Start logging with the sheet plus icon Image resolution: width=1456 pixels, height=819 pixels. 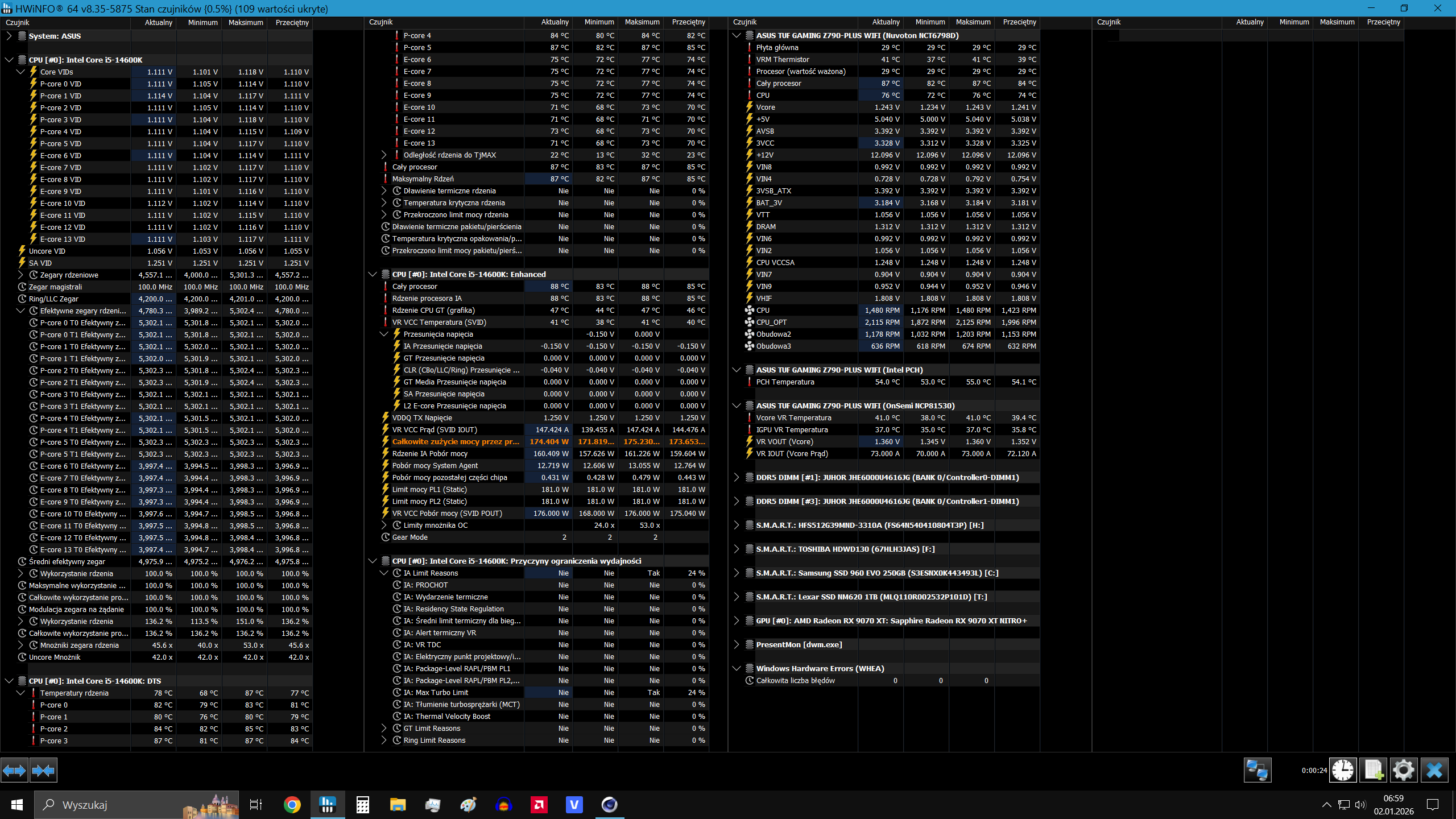(1374, 771)
